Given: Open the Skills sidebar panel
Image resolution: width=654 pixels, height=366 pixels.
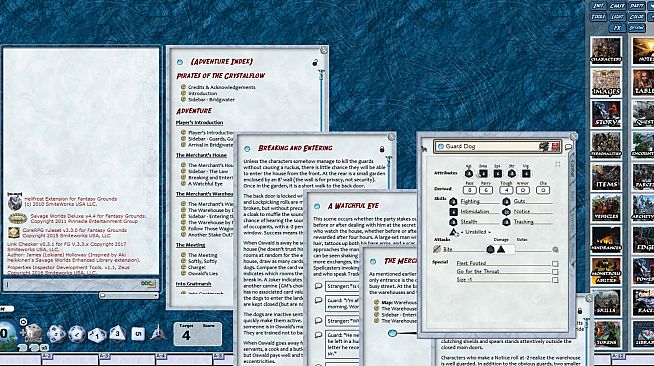Looking at the screenshot, I should 606,302.
